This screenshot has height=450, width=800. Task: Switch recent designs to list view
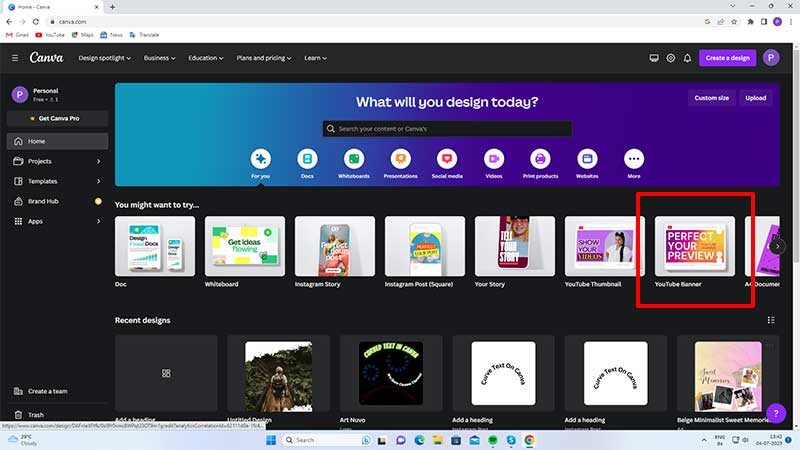(x=771, y=320)
